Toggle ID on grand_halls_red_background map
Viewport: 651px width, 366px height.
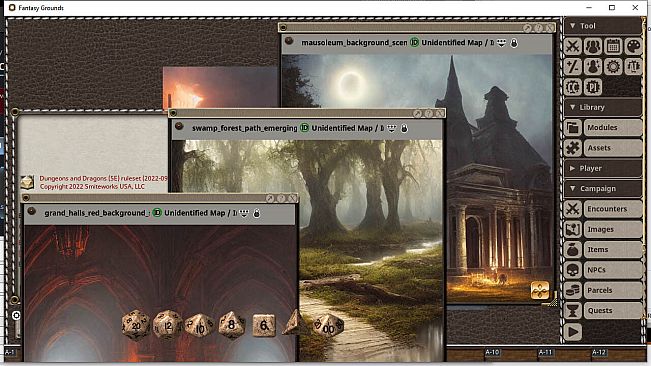pyautogui.click(x=157, y=213)
